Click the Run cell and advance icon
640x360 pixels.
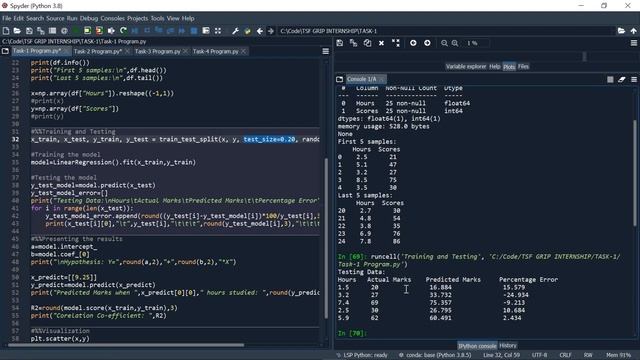point(99,31)
